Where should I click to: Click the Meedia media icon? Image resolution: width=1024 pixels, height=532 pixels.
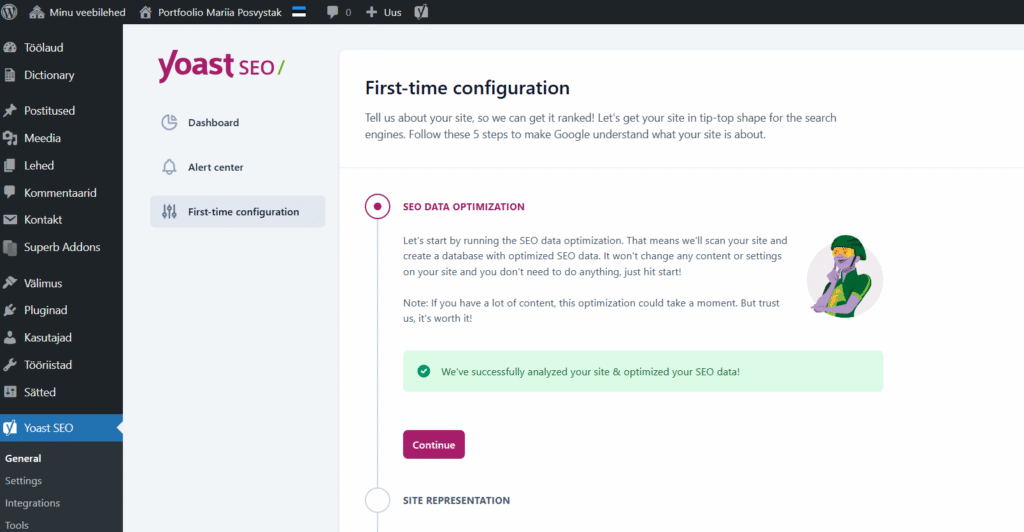point(11,138)
